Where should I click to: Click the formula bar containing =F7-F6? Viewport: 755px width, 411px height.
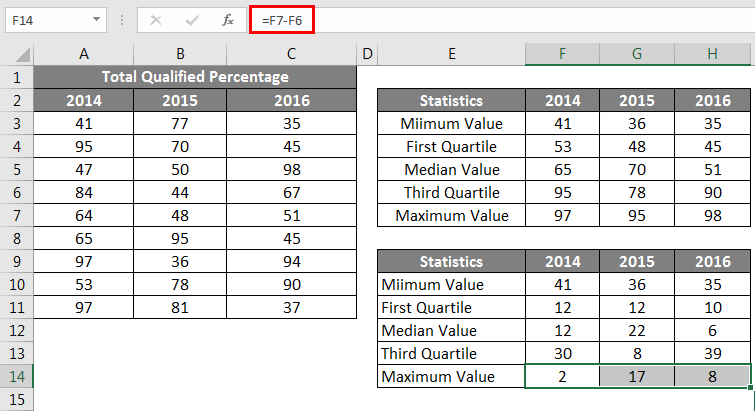tap(503, 20)
